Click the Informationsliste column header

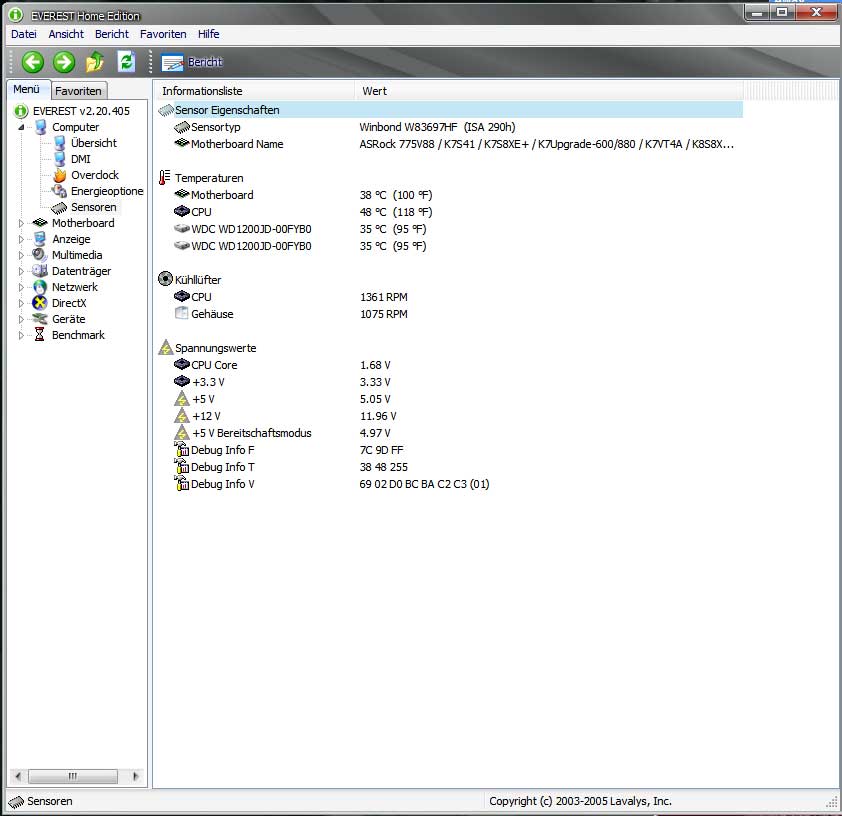(255, 91)
